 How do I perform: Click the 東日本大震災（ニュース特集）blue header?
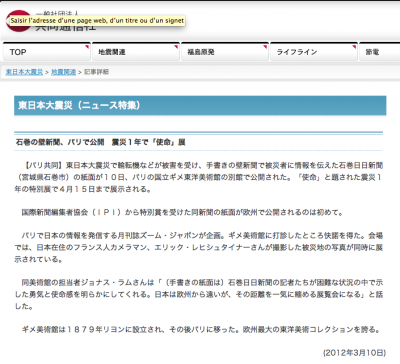[200, 106]
